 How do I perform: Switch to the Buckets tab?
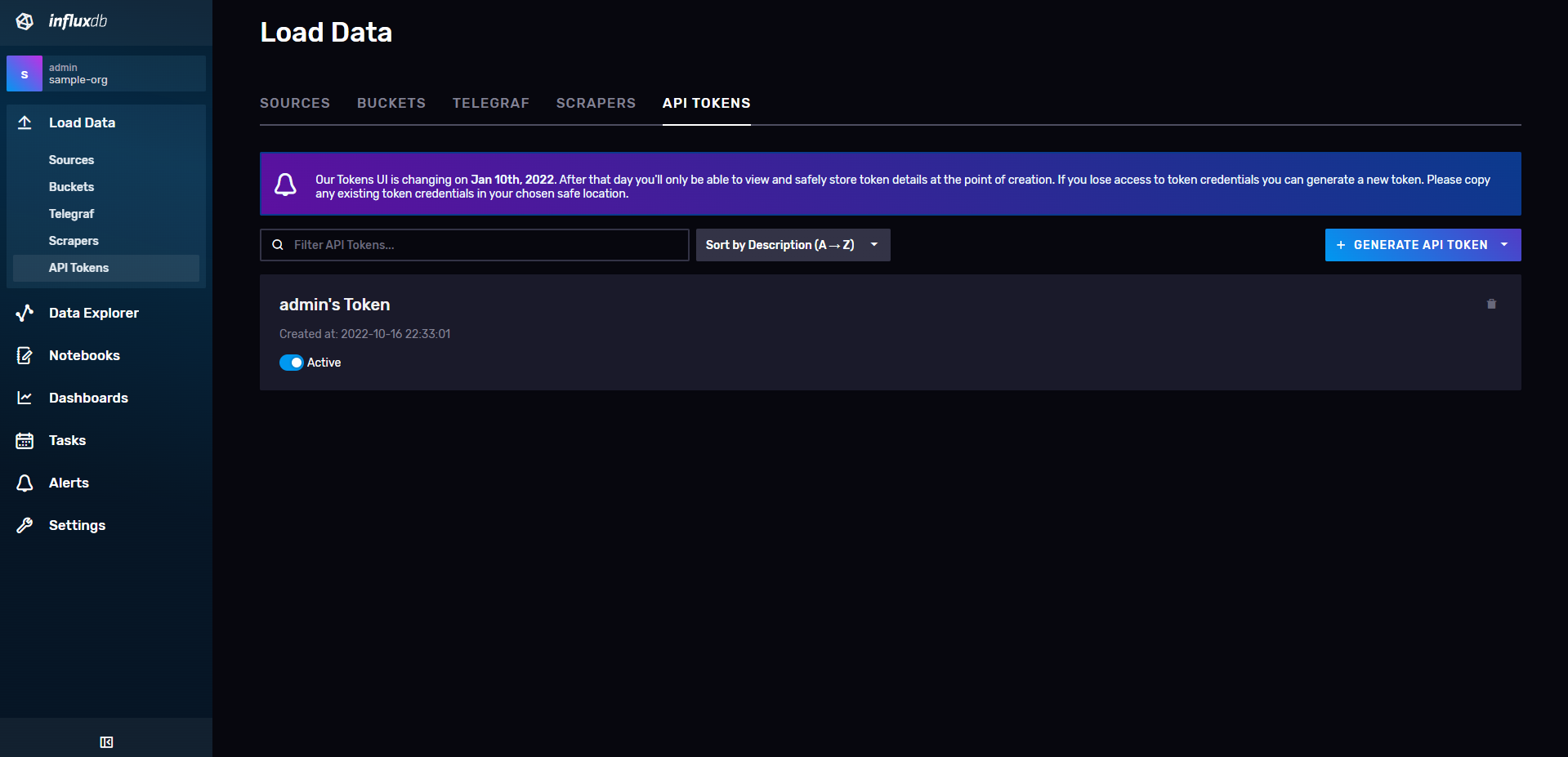point(391,103)
